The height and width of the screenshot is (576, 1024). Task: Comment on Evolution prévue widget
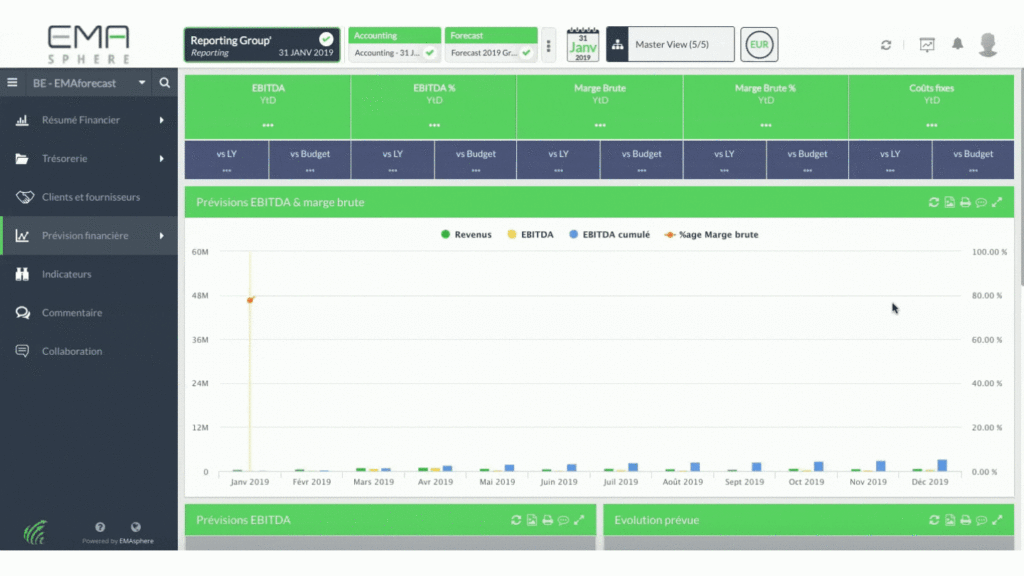pos(981,521)
